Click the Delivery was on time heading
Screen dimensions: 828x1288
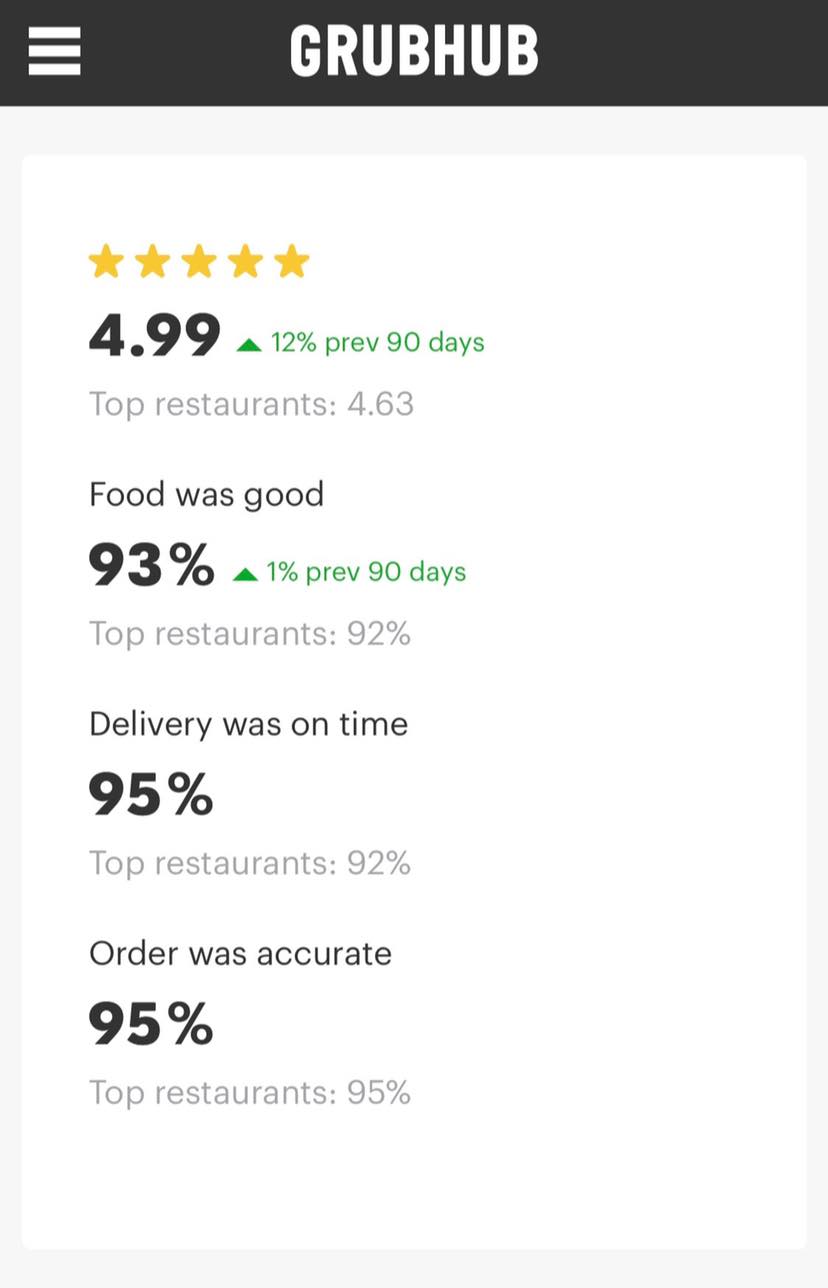(x=249, y=723)
